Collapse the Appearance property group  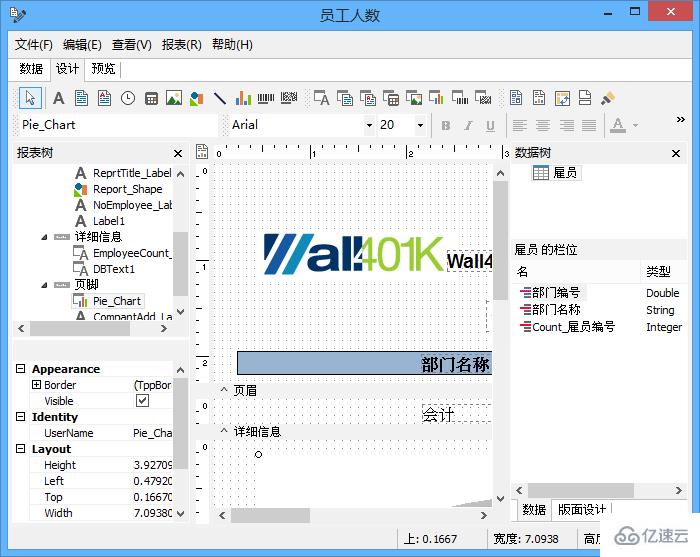pos(21,369)
